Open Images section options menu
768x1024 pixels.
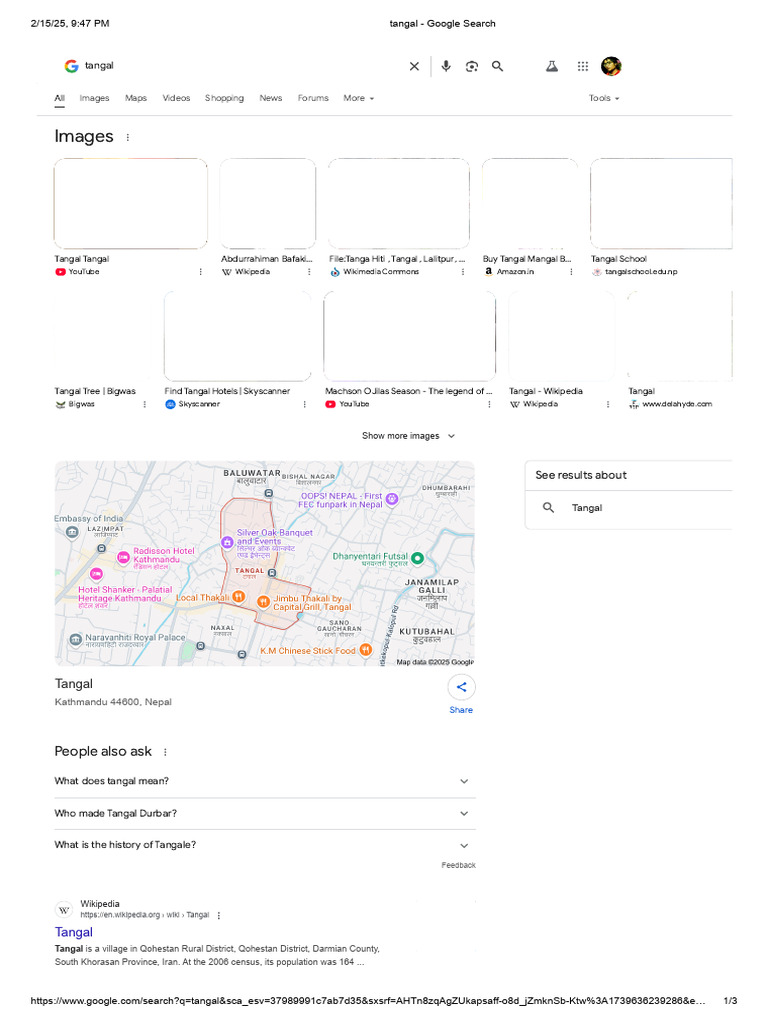pos(127,137)
